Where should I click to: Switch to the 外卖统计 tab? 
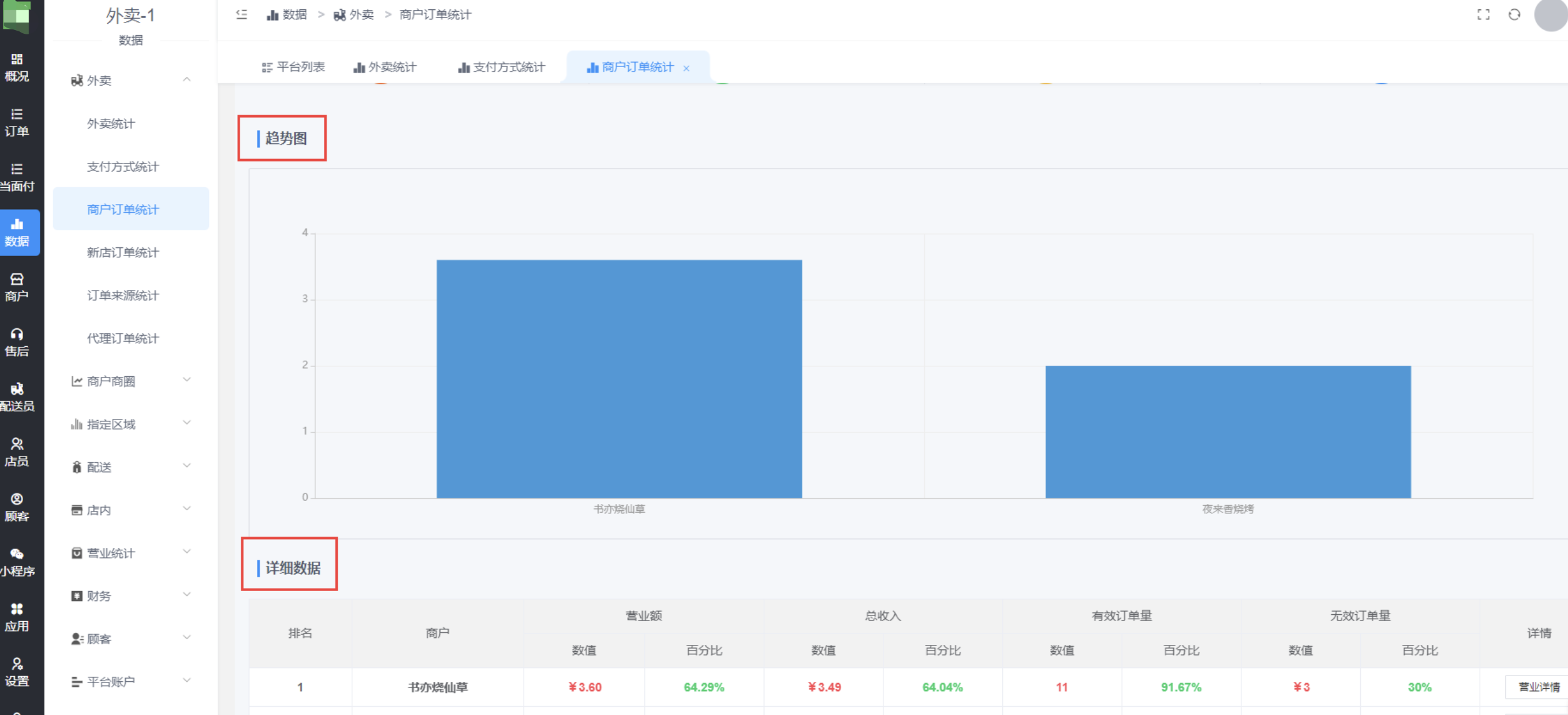385,67
